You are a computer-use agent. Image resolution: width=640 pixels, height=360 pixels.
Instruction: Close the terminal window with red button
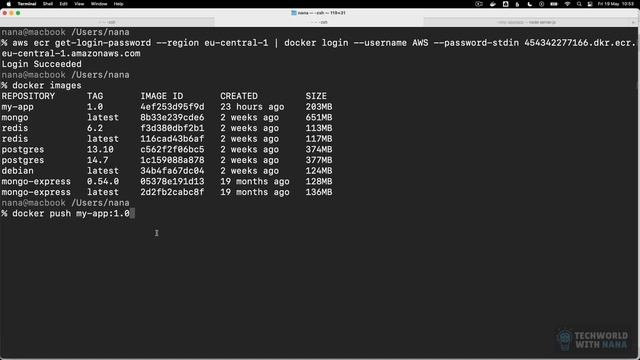pos(4,13)
